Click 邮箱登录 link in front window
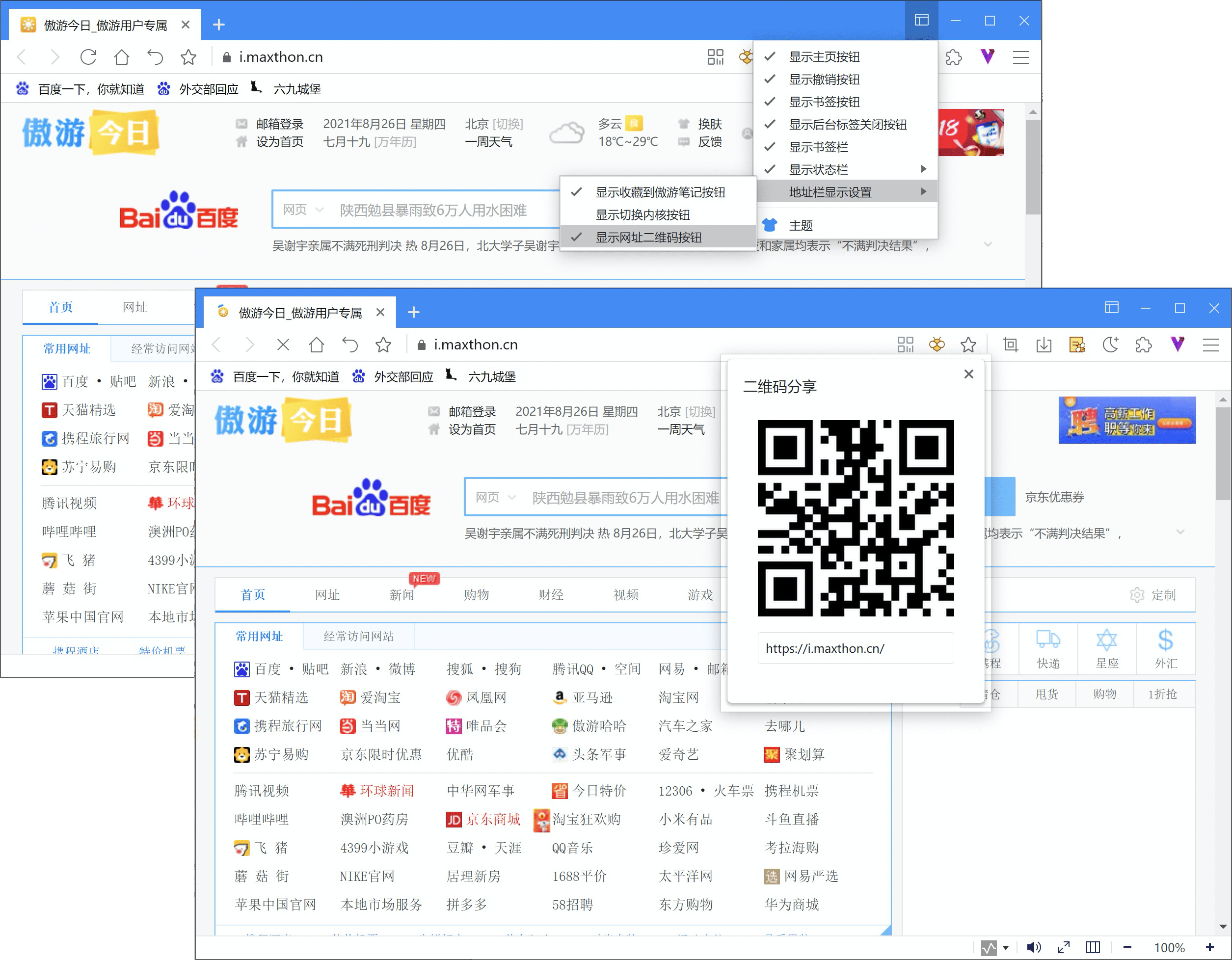The image size is (1232, 960). pos(472,411)
